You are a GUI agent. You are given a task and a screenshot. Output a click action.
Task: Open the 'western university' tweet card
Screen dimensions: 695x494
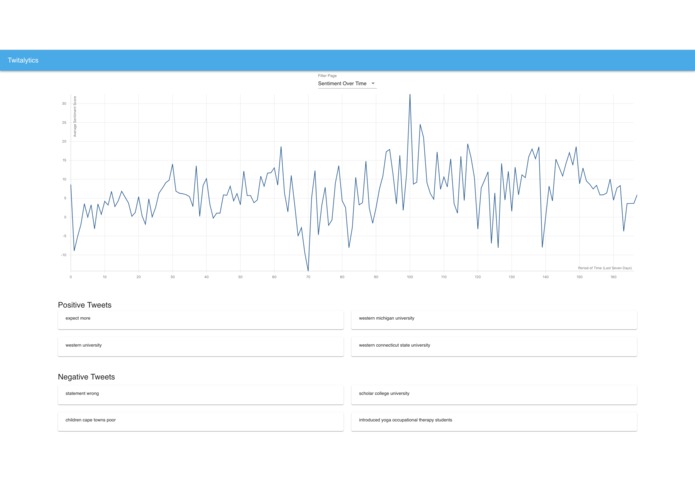[x=200, y=347]
